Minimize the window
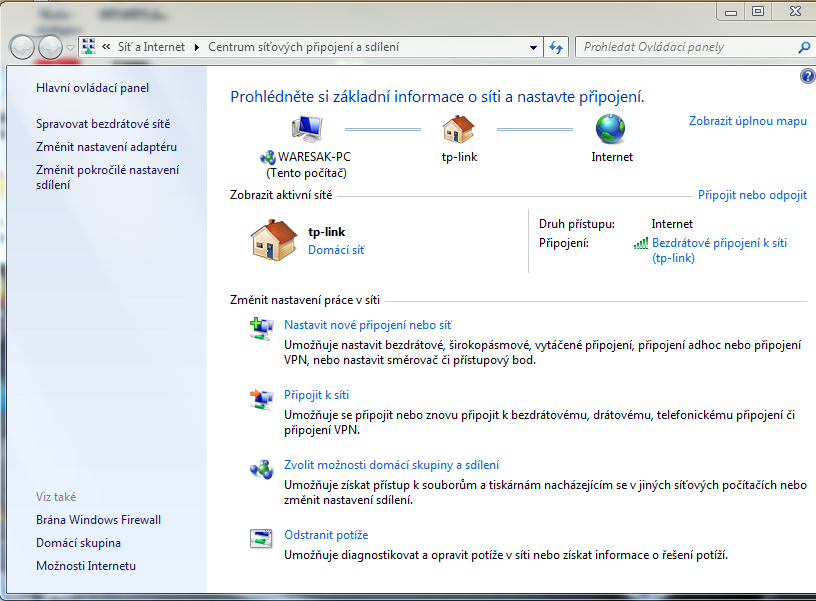 click(731, 11)
